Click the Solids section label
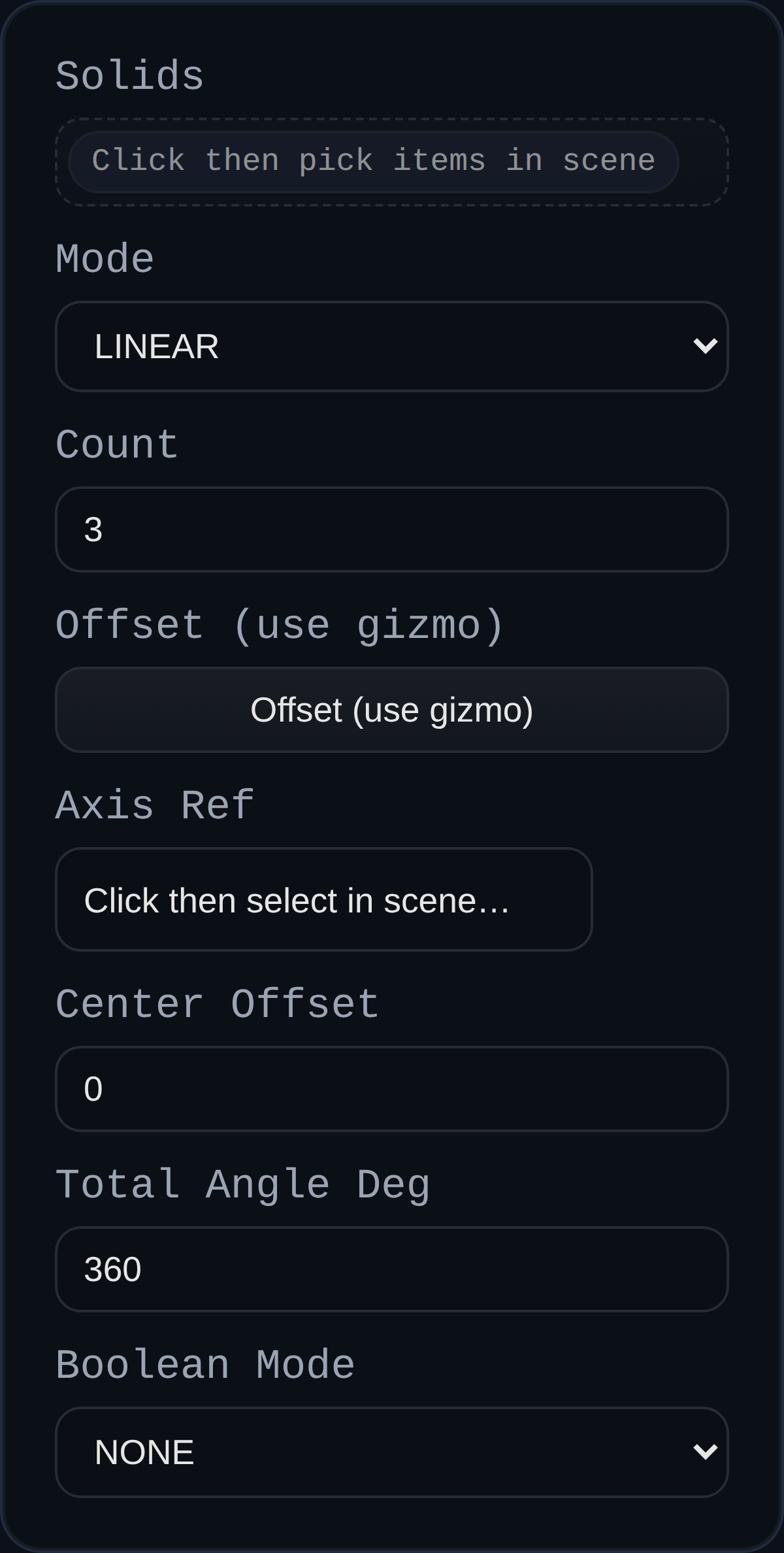Viewport: 784px width, 1553px height. click(129, 74)
